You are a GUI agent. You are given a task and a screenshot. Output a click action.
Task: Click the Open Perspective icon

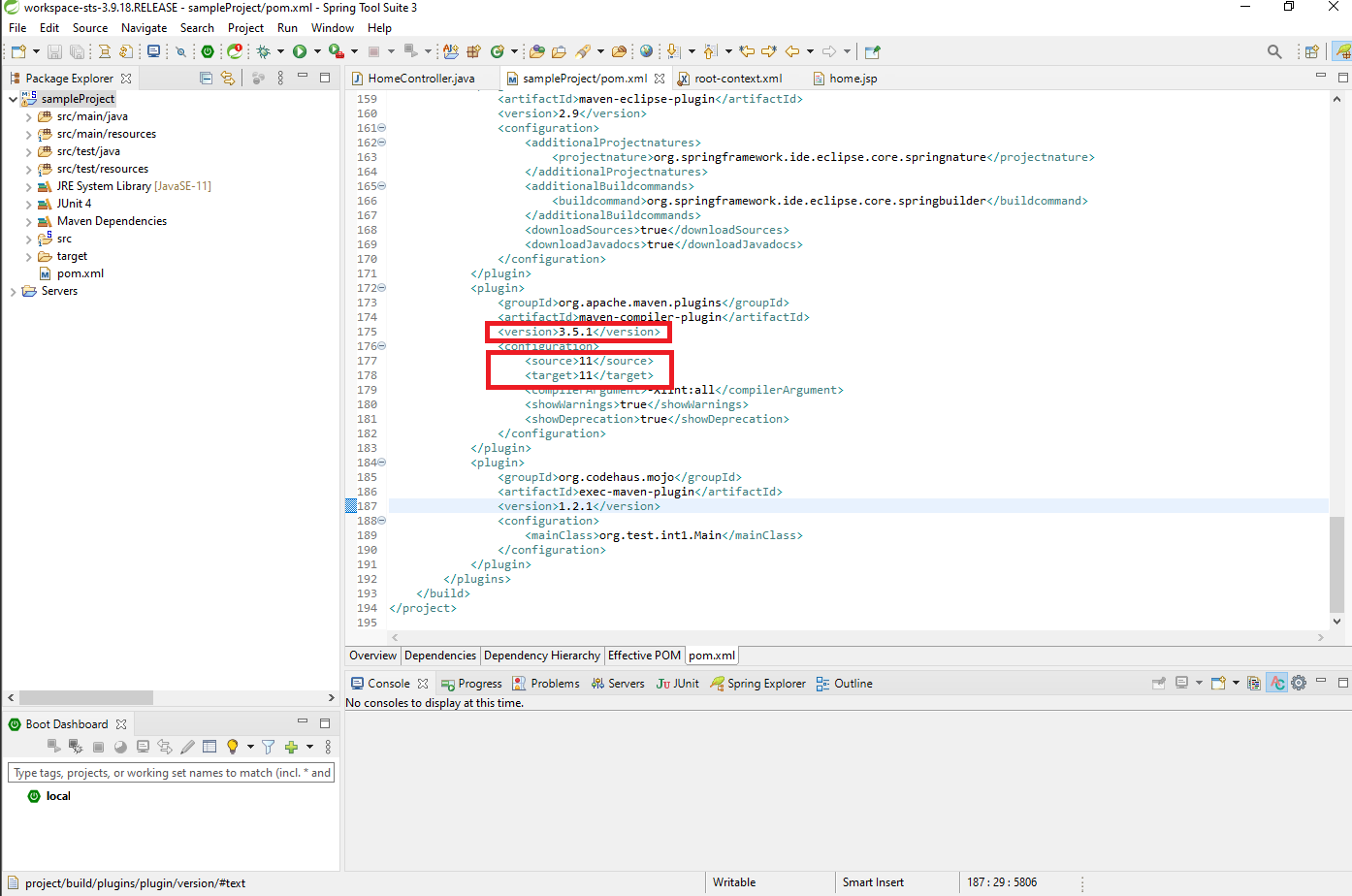(1311, 51)
